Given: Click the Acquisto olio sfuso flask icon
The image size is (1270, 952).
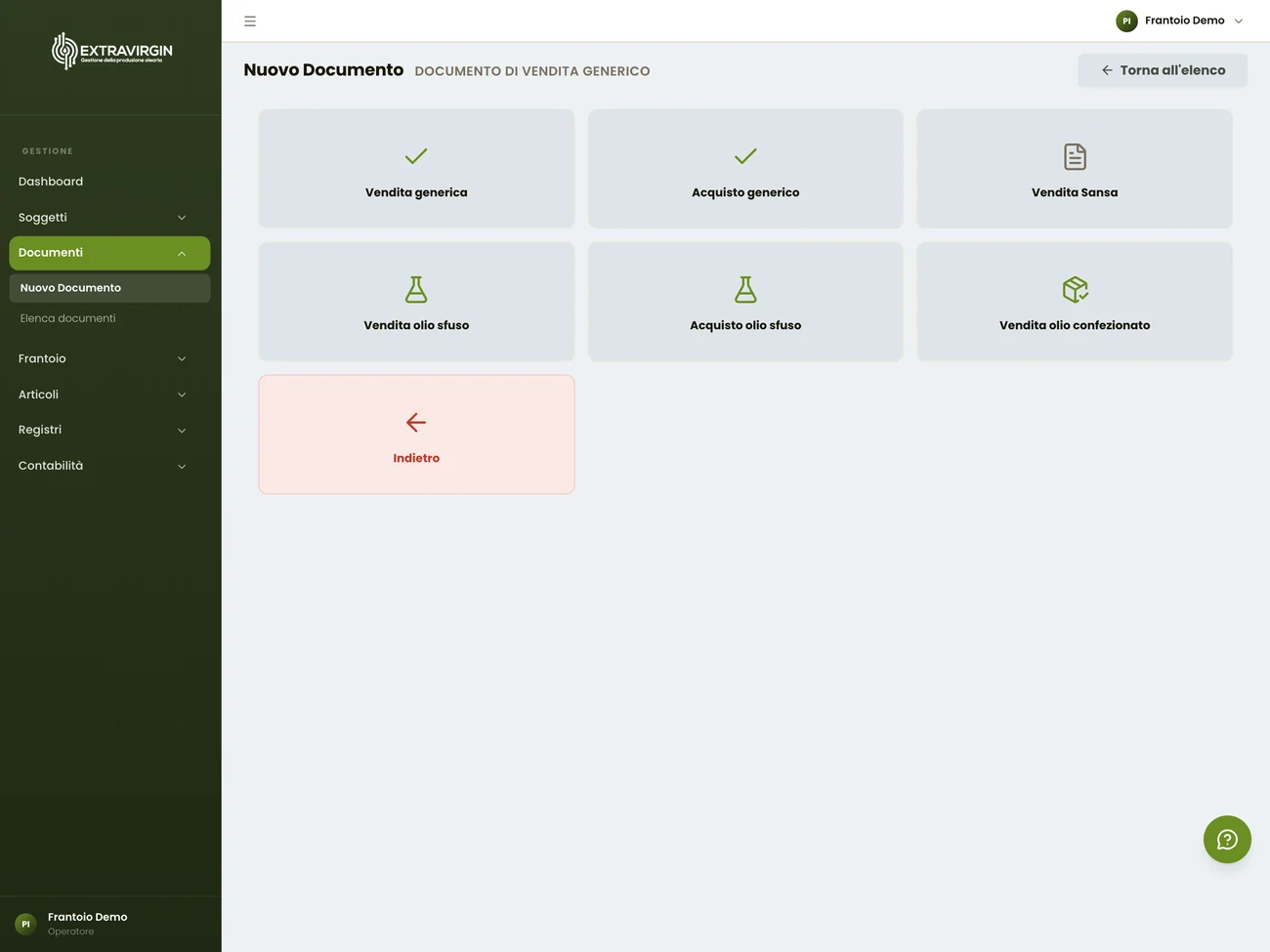Looking at the screenshot, I should [745, 289].
